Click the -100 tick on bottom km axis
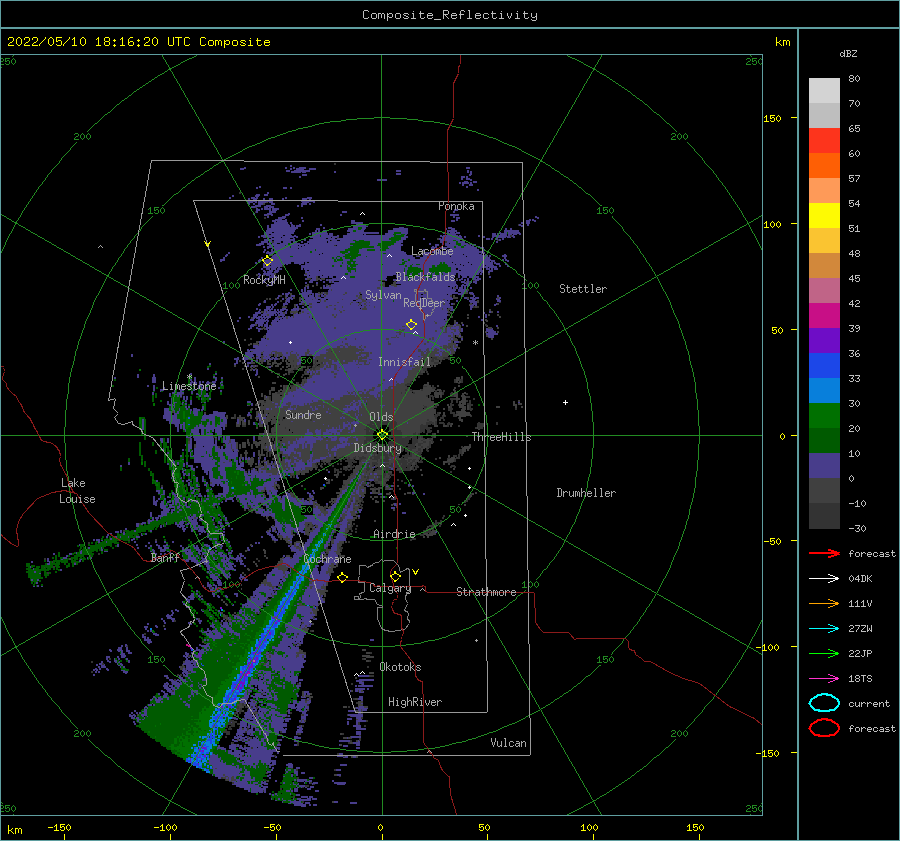900x841 pixels. click(165, 828)
